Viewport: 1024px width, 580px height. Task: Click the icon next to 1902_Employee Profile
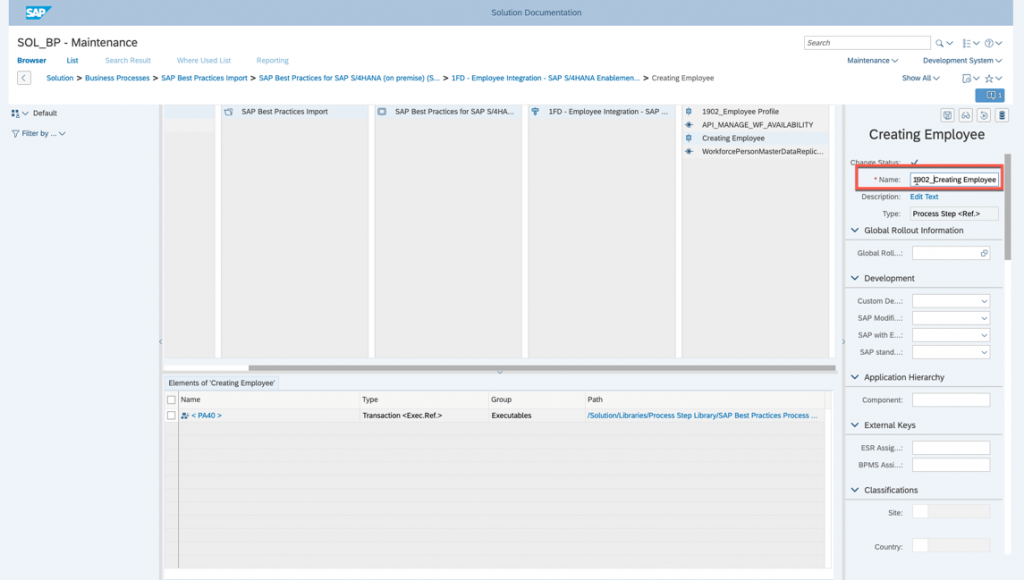point(689,112)
